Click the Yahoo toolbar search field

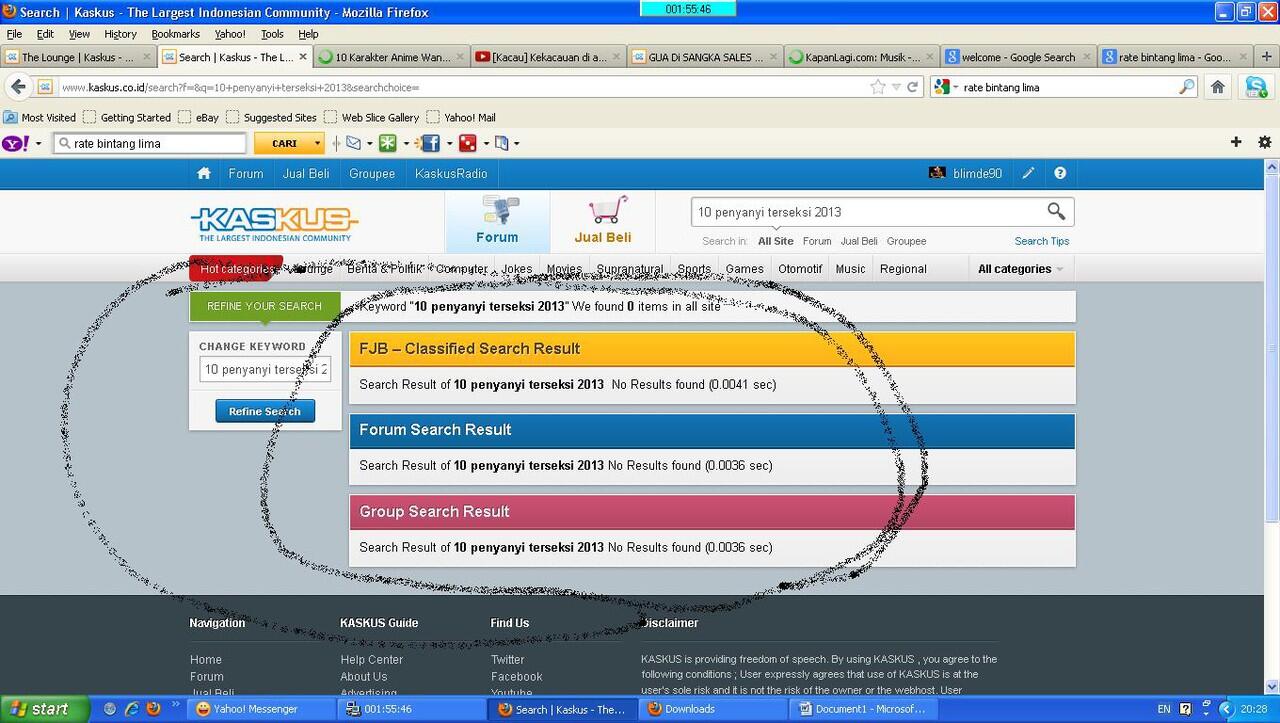point(150,143)
